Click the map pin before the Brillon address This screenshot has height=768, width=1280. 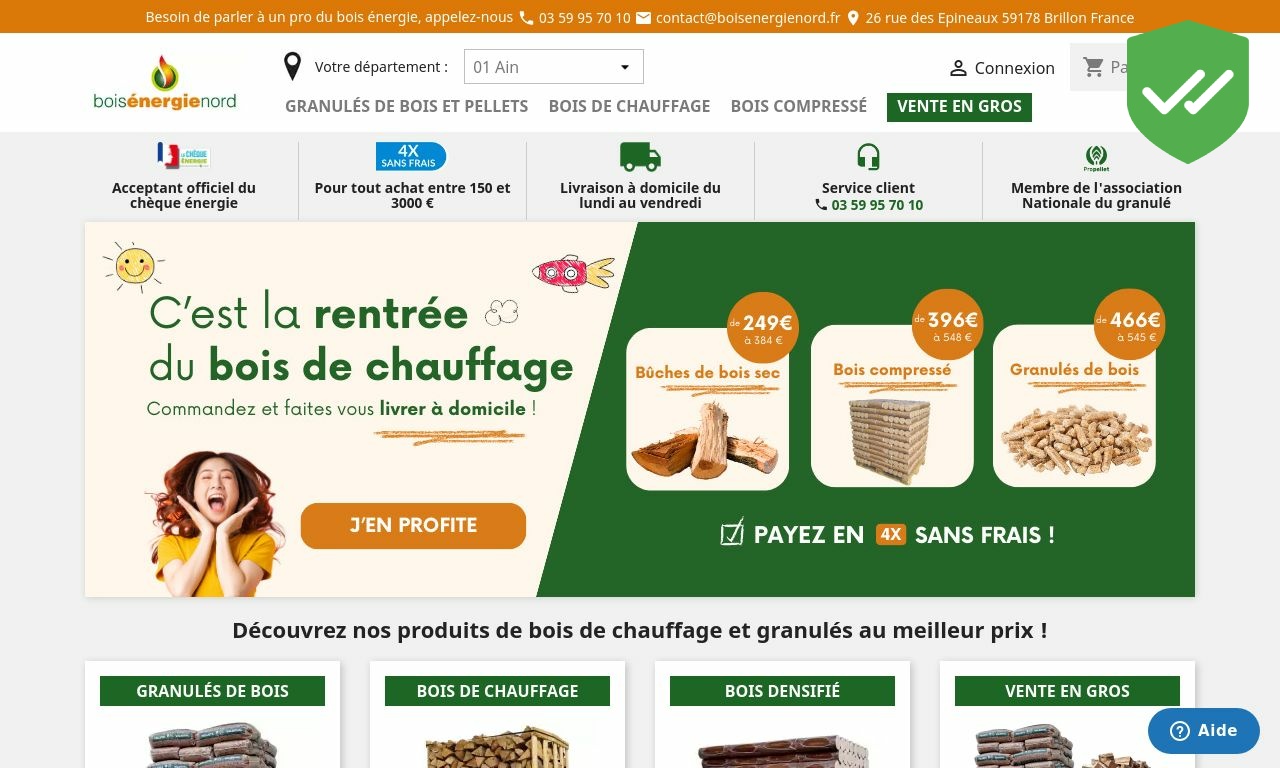click(853, 18)
